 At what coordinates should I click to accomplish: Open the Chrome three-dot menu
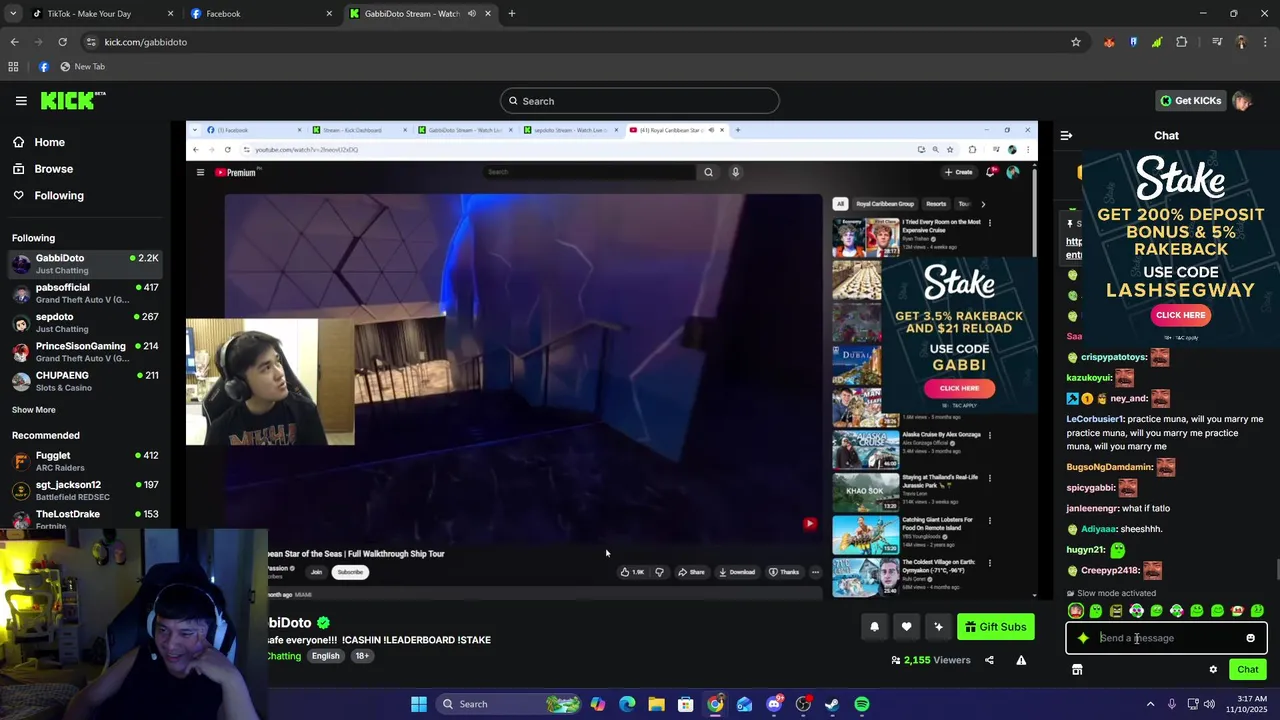1265,42
